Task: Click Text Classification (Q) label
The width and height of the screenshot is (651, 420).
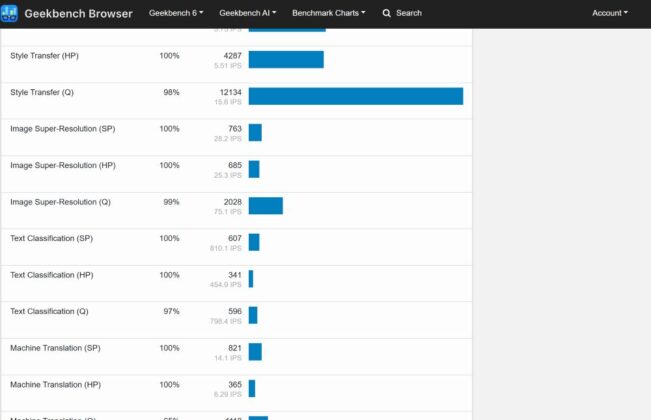Action: click(x=49, y=311)
